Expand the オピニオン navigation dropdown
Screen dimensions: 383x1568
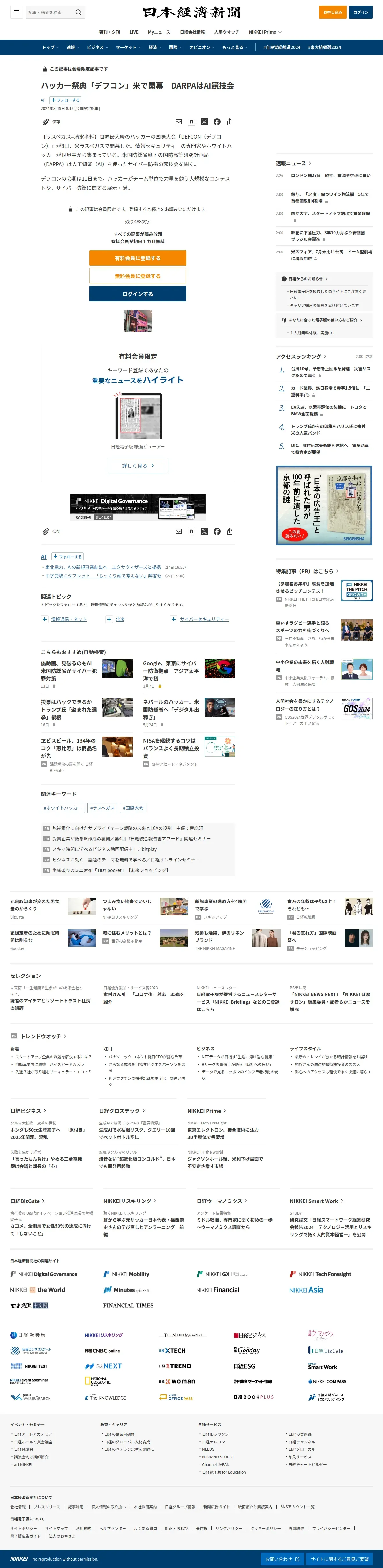point(202,48)
